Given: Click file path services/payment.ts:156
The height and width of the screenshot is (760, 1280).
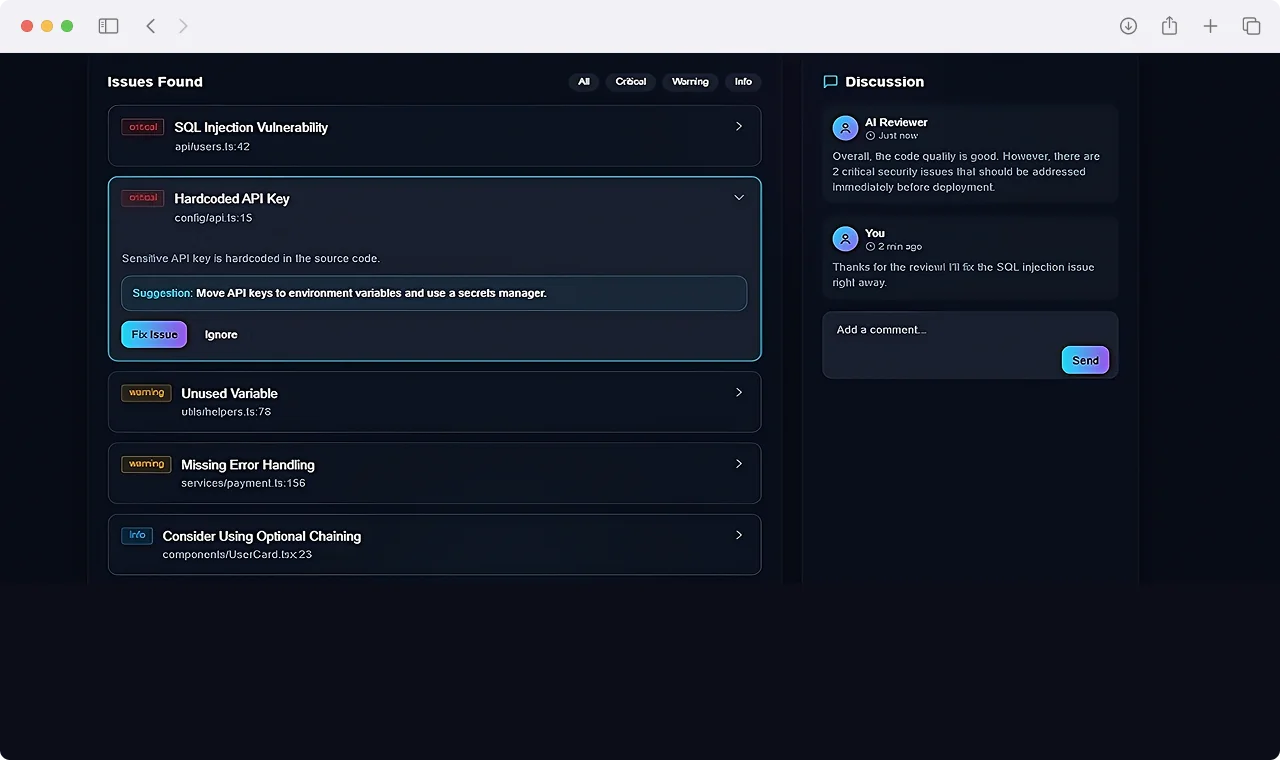Looking at the screenshot, I should point(243,483).
